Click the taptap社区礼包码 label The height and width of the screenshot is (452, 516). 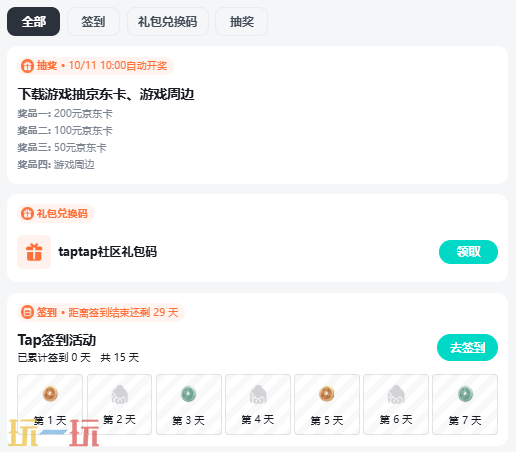click(x=108, y=252)
